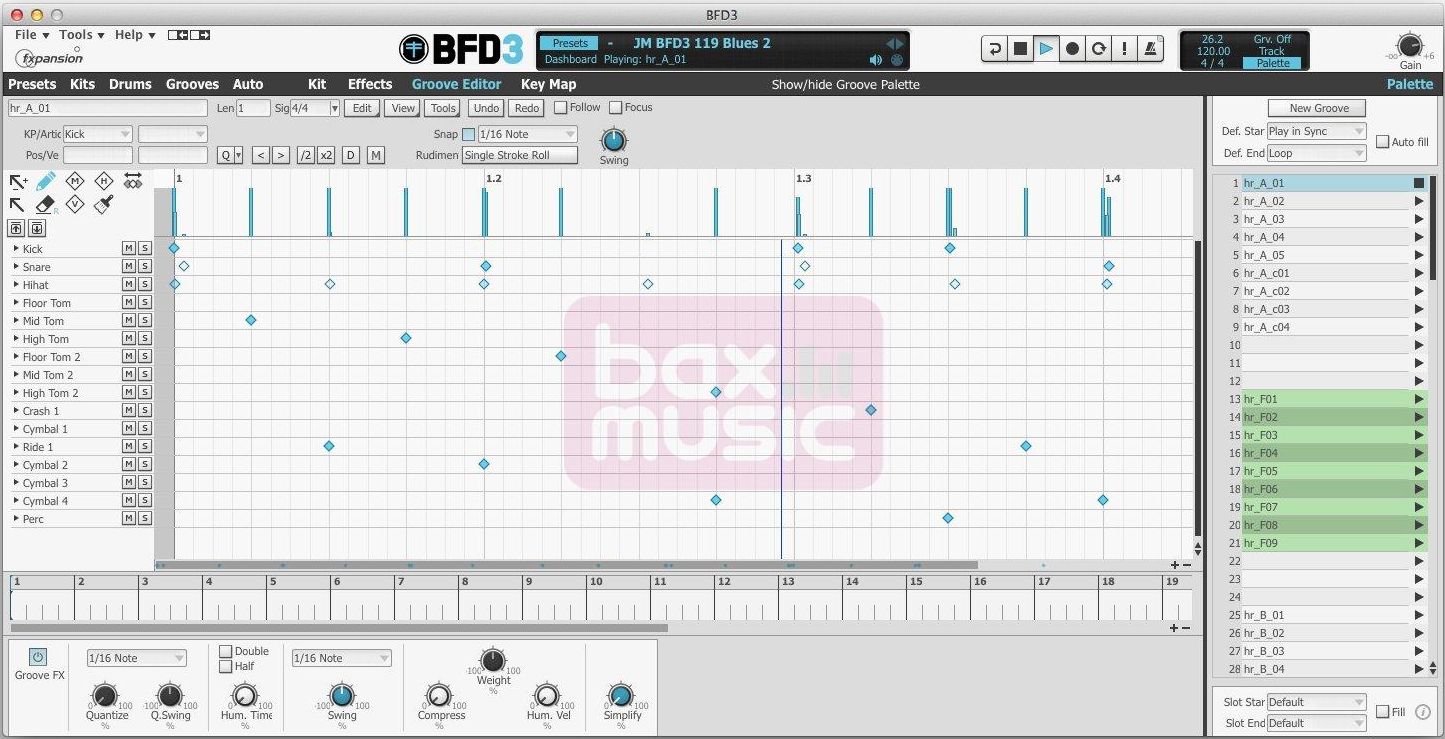Enable the Follow checkbox
The width and height of the screenshot is (1445, 739).
tap(560, 107)
